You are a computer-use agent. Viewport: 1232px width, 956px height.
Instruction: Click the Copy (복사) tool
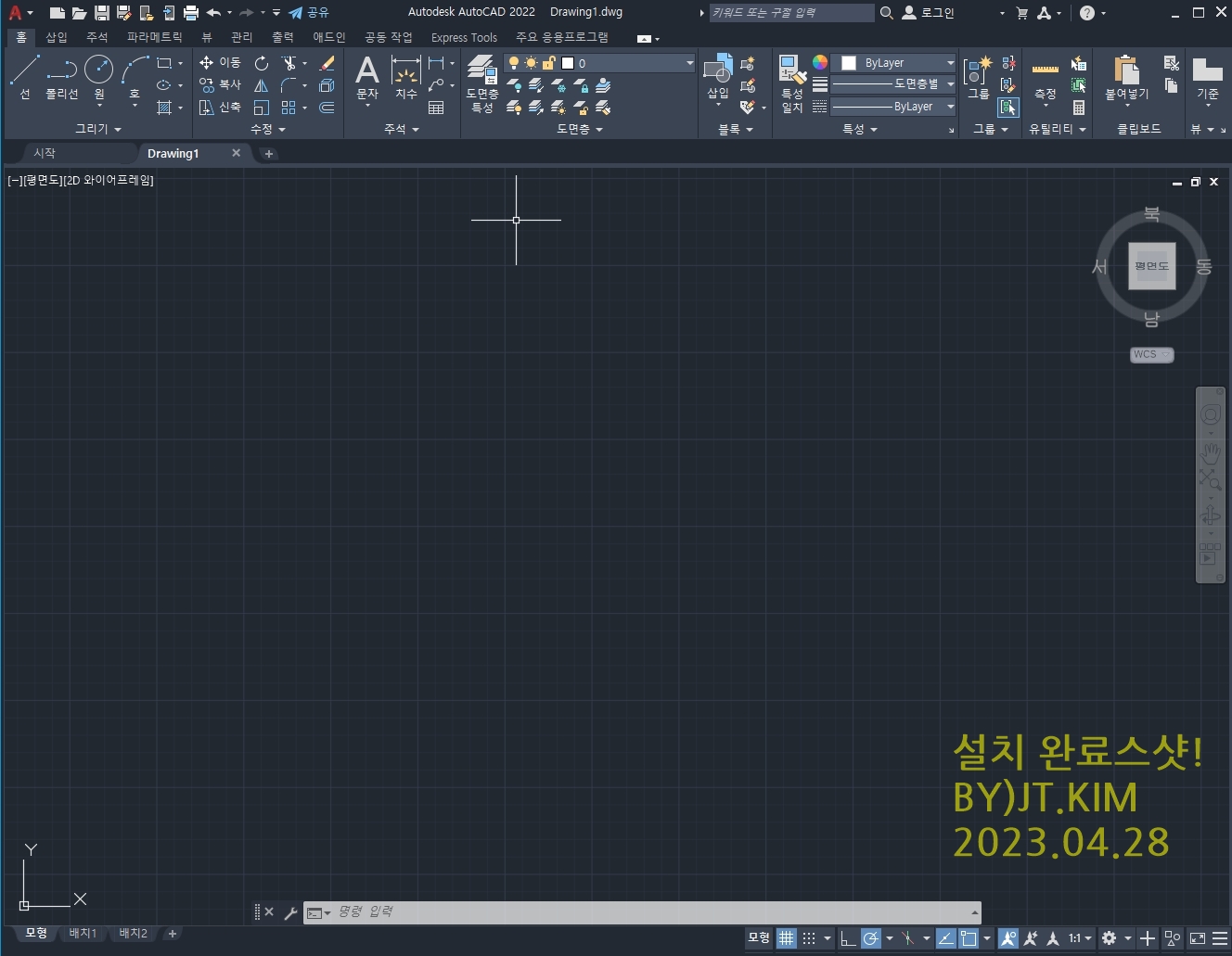pyautogui.click(x=220, y=84)
